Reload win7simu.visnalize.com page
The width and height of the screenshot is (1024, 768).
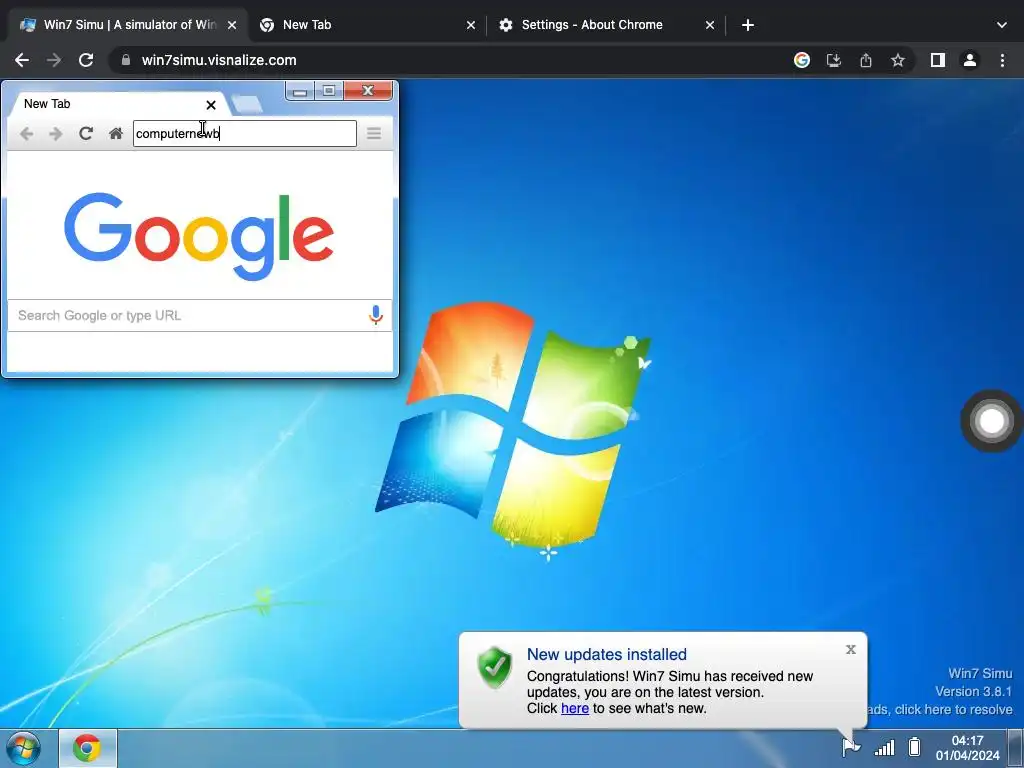pyautogui.click(x=86, y=60)
